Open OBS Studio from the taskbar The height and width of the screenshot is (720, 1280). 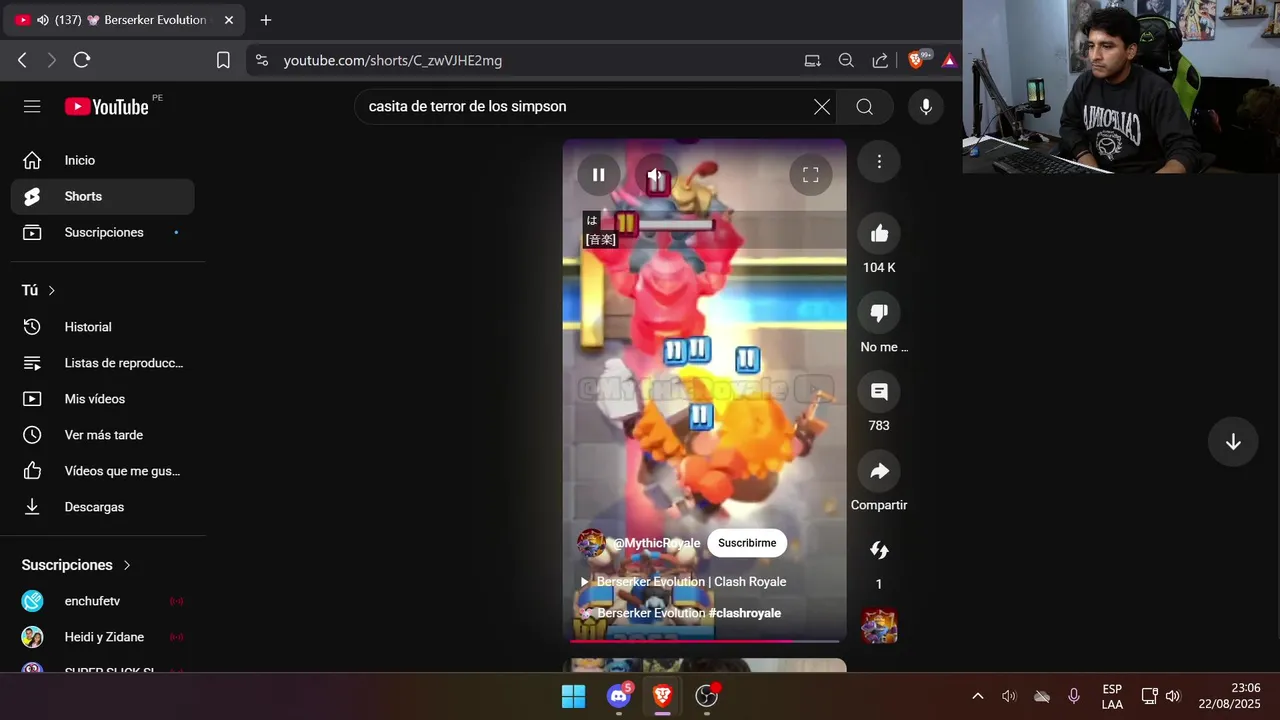click(x=707, y=696)
